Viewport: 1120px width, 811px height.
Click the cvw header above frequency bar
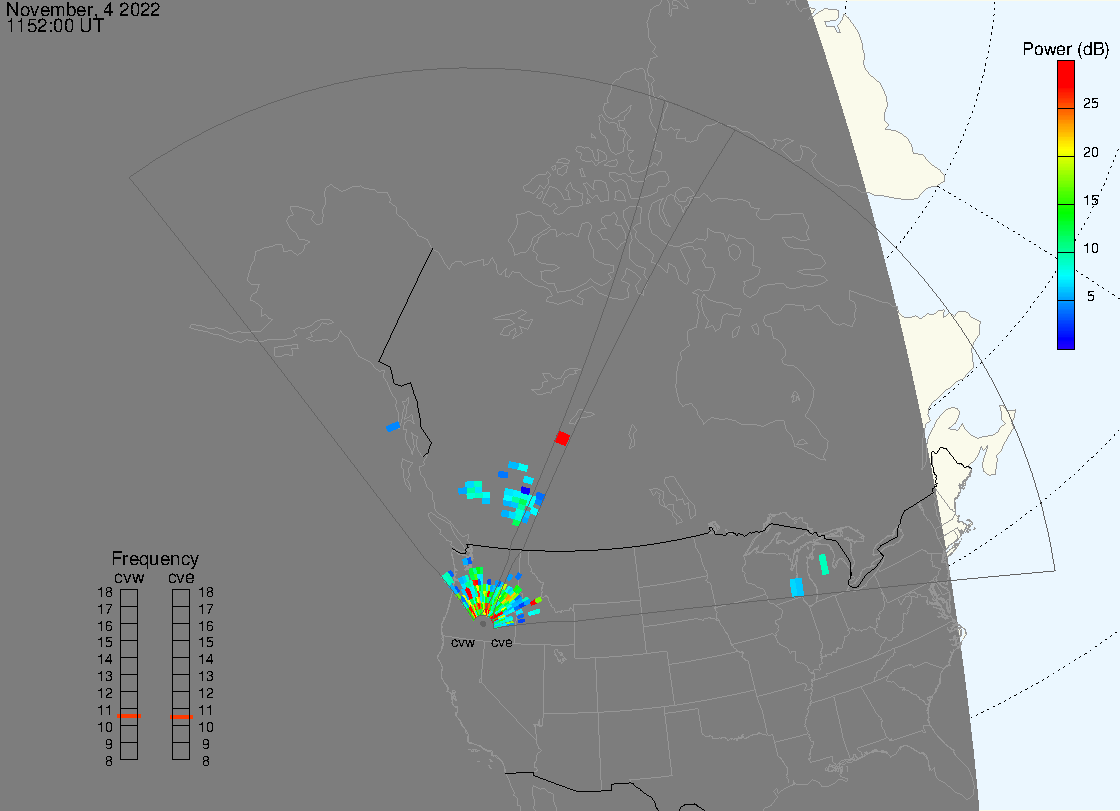pos(129,577)
